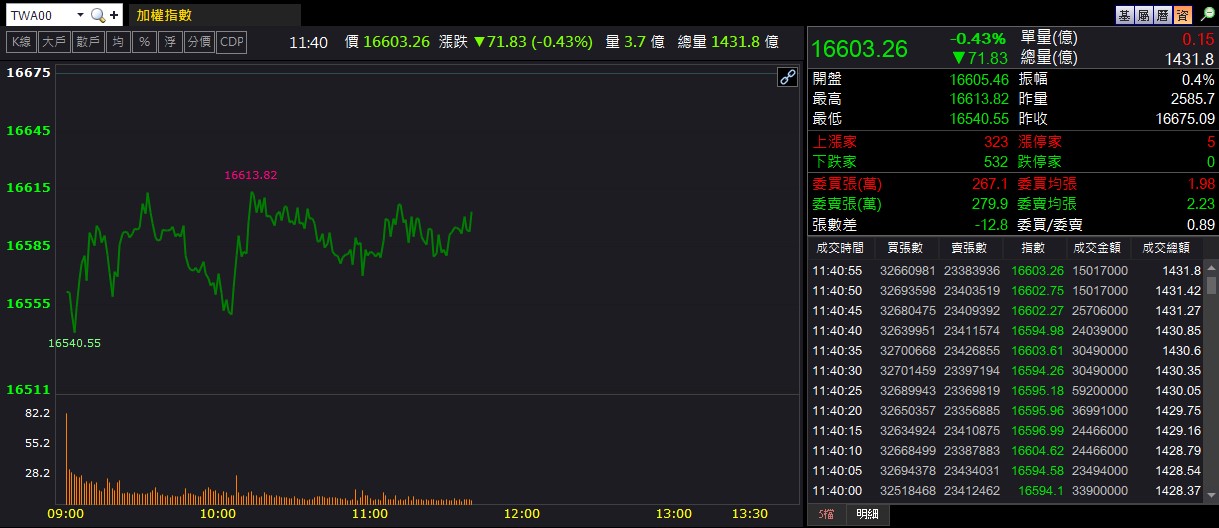Click the 13:30 time axis label
Viewport: 1219px width, 528px height.
tap(750, 513)
